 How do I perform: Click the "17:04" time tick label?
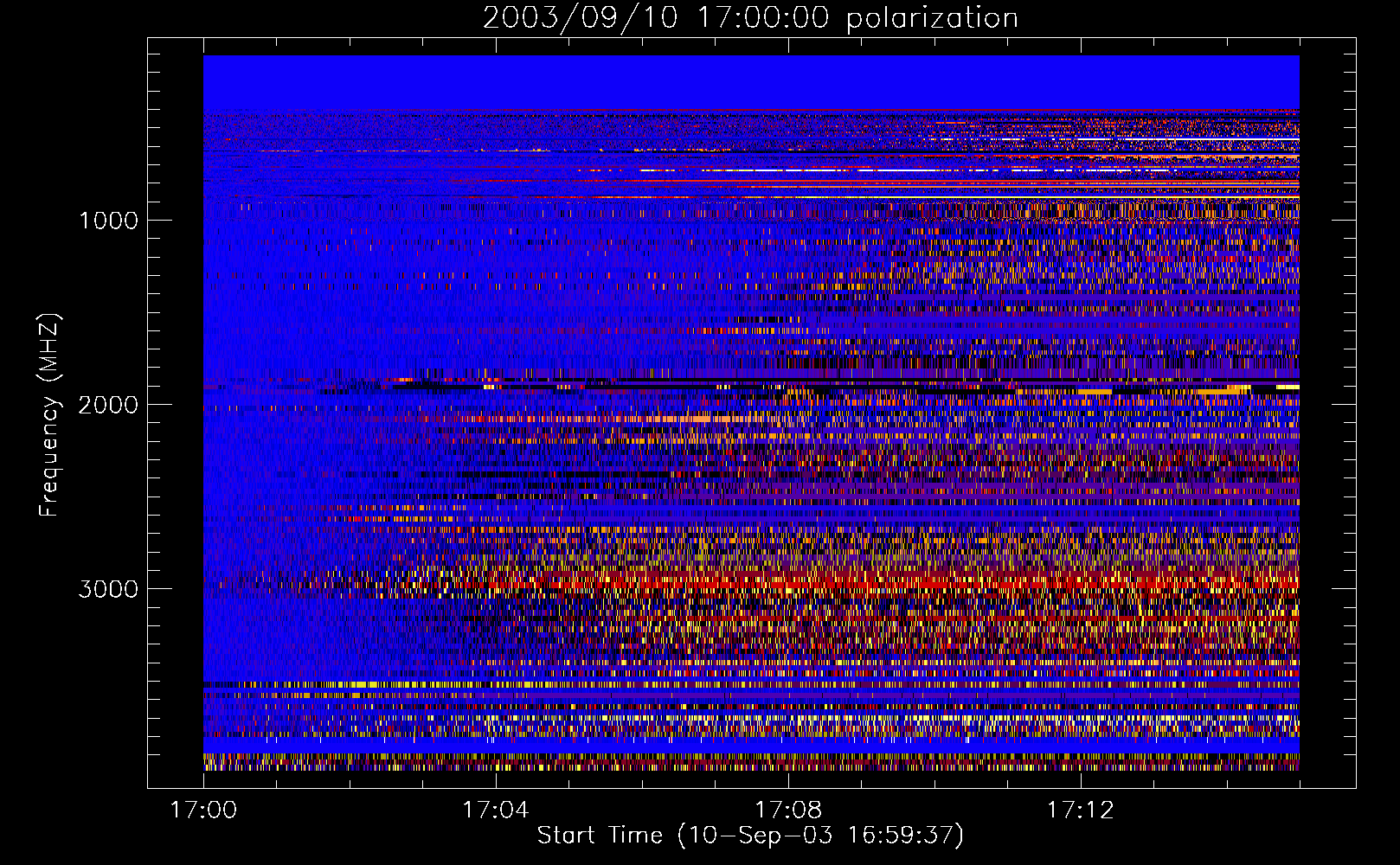tap(495, 811)
